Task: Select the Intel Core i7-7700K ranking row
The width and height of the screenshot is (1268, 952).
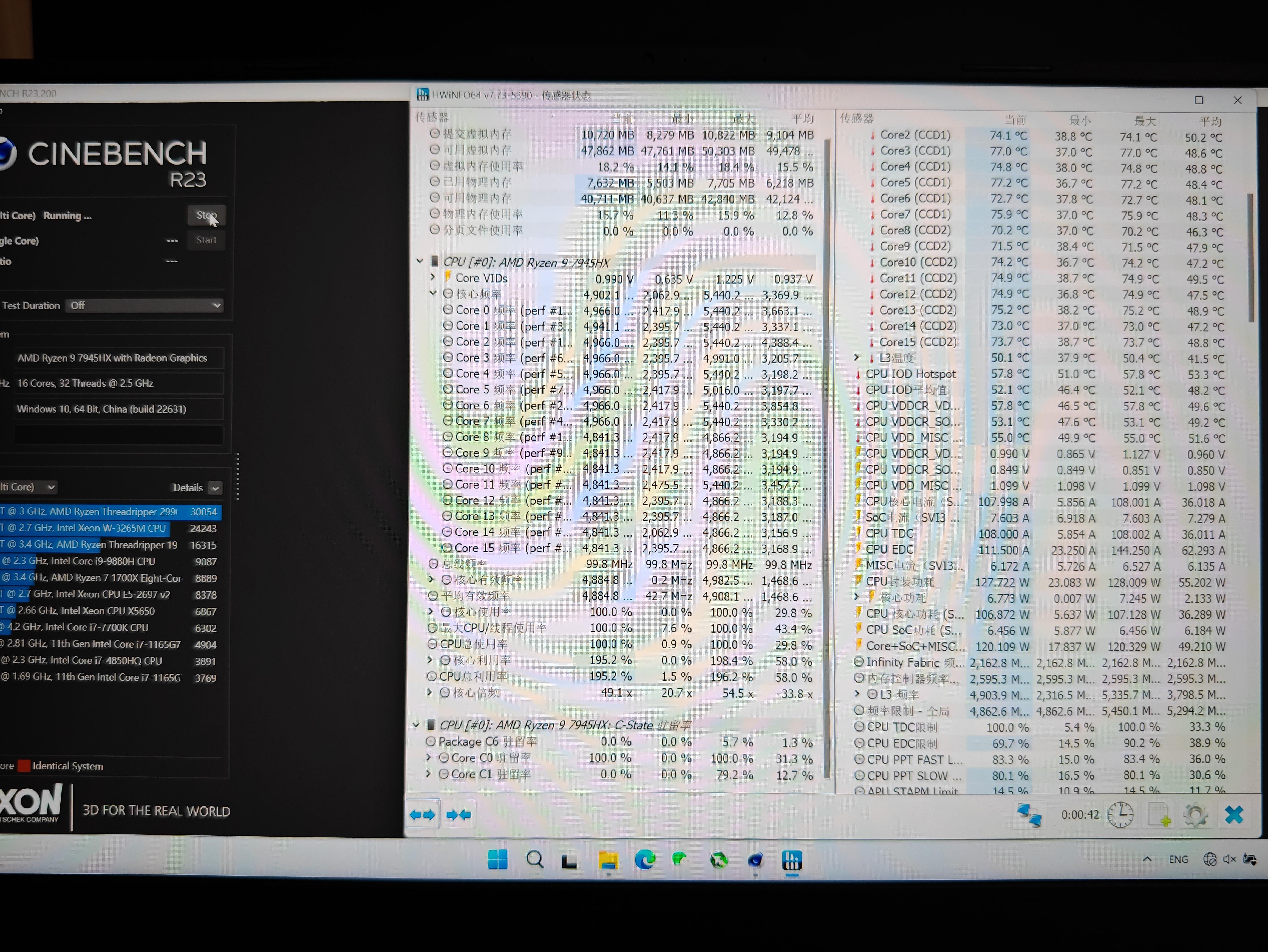Action: 111,628
